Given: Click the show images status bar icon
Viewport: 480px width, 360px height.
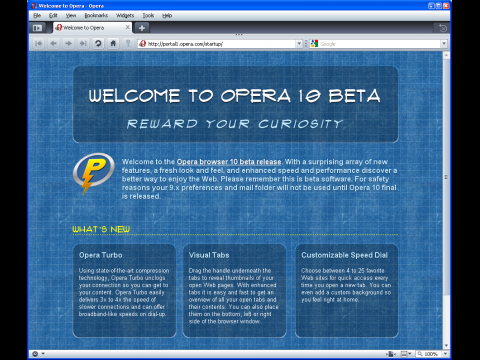Looking at the screenshot, I should 404,354.
